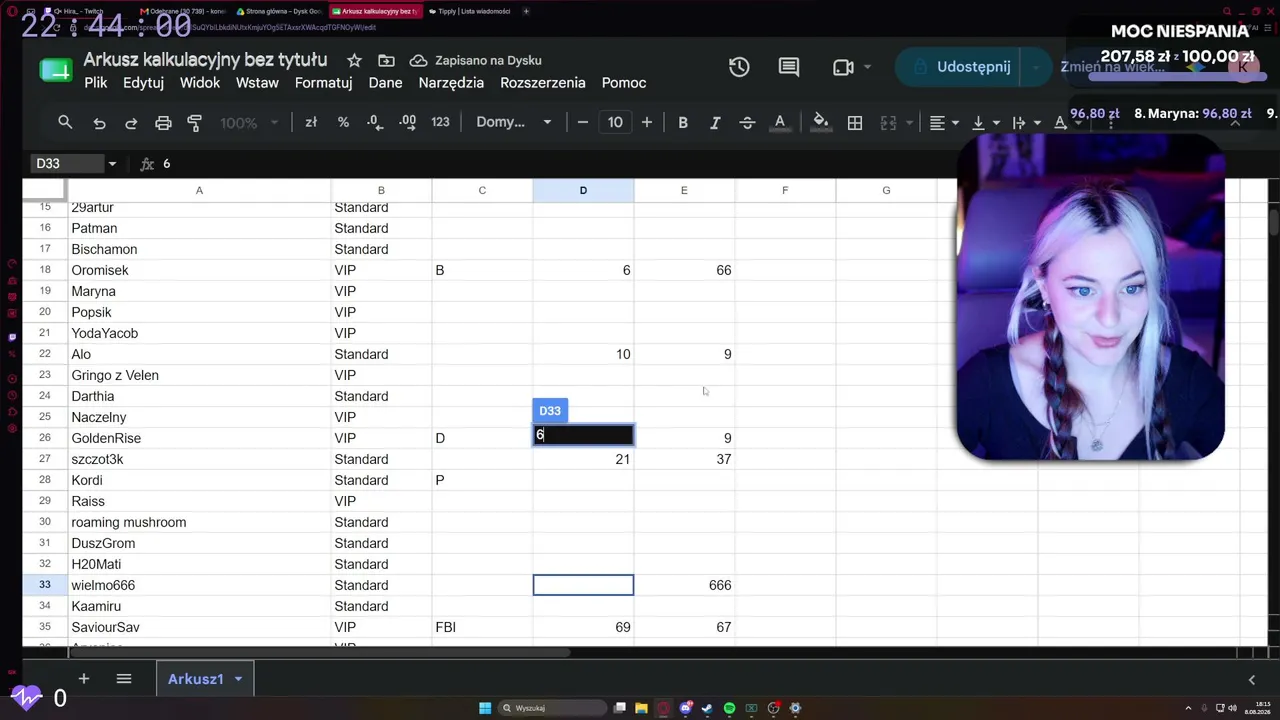Open the Wstaw menu
1280x720 pixels.
[257, 83]
